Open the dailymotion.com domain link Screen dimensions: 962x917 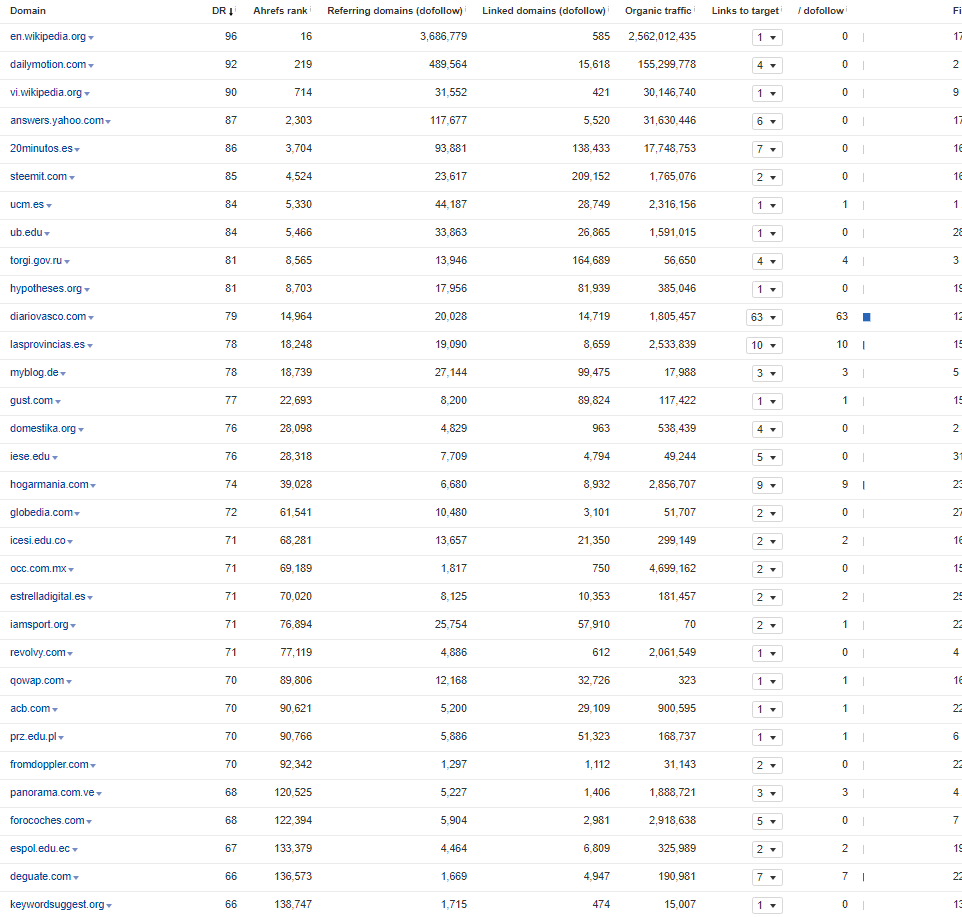(48, 64)
